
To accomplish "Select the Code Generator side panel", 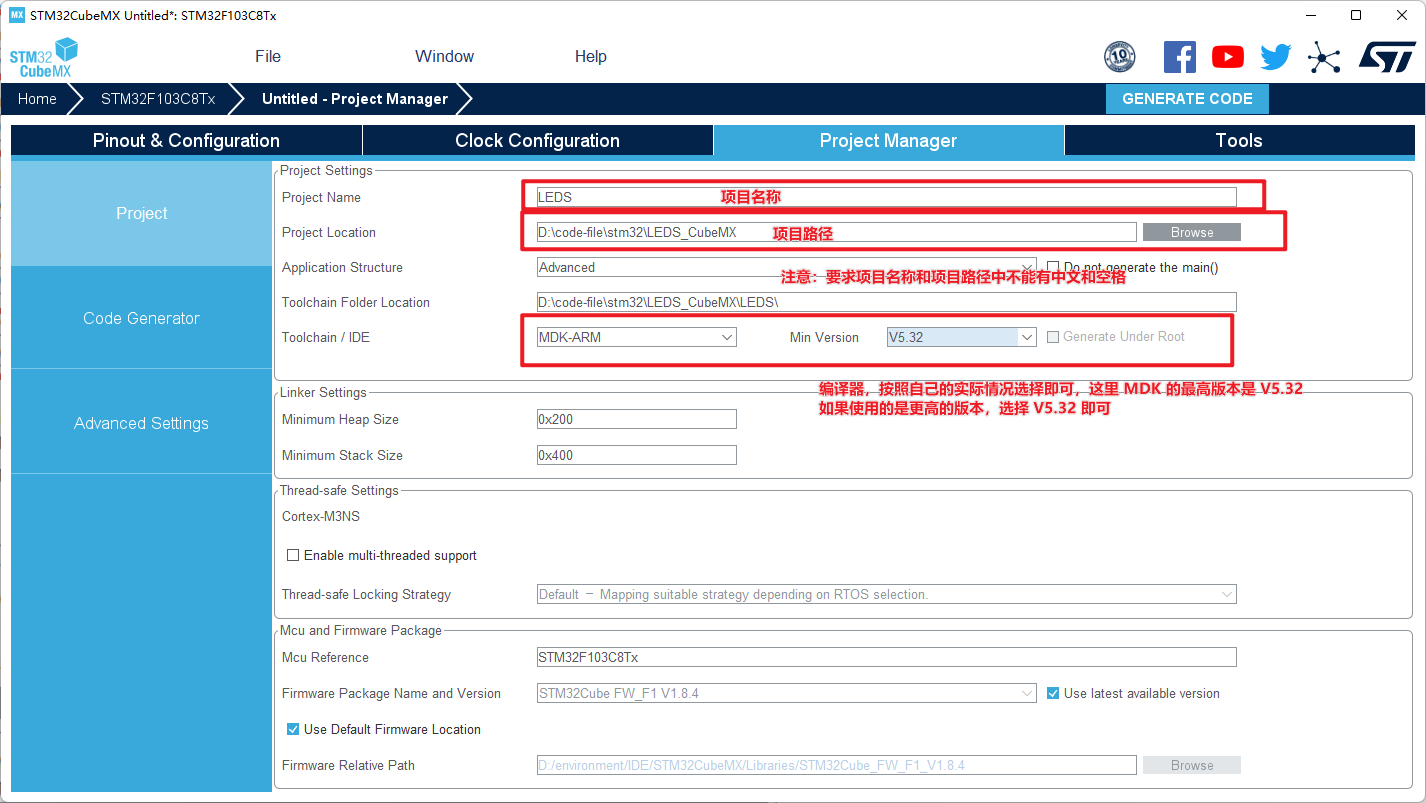I will pos(141,318).
